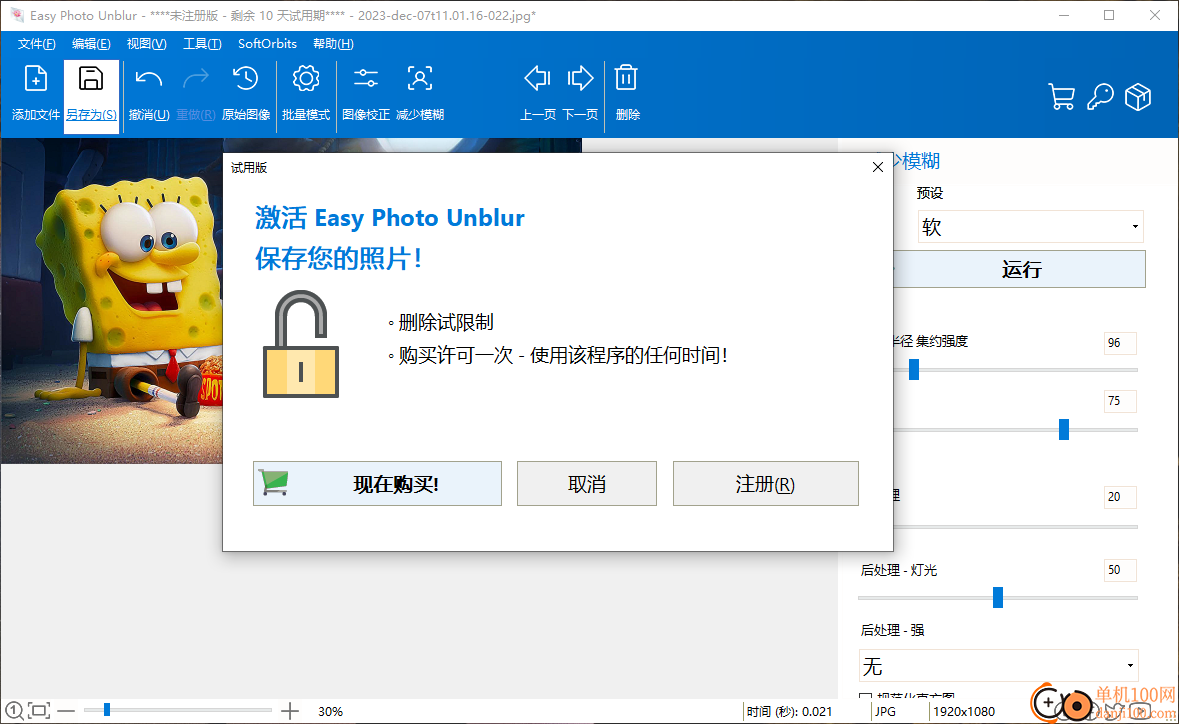This screenshot has height=724, width=1179.
Task: Click the 保存您的照片! heading text
Action: point(338,259)
